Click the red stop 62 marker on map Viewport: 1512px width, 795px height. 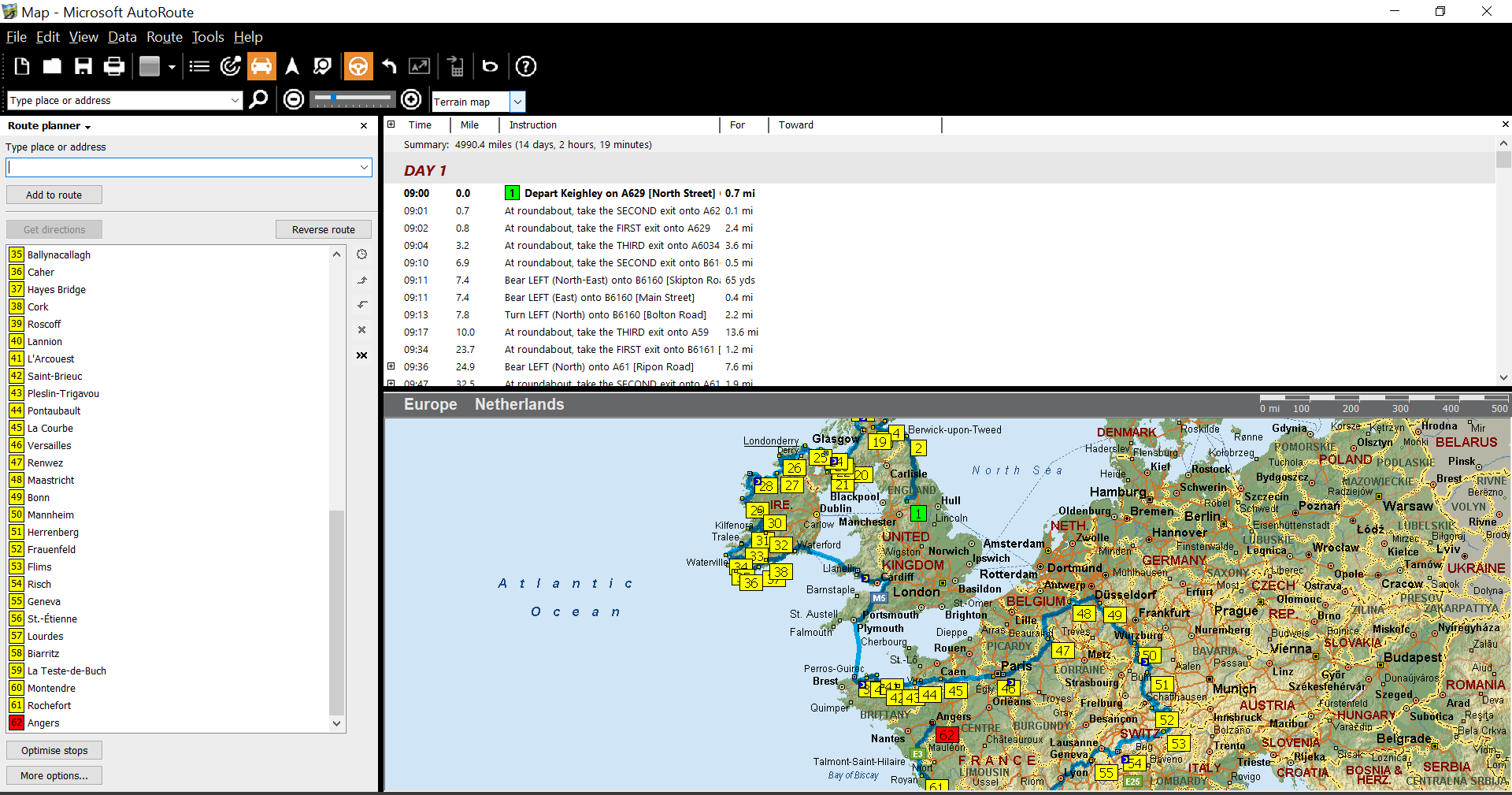(947, 735)
